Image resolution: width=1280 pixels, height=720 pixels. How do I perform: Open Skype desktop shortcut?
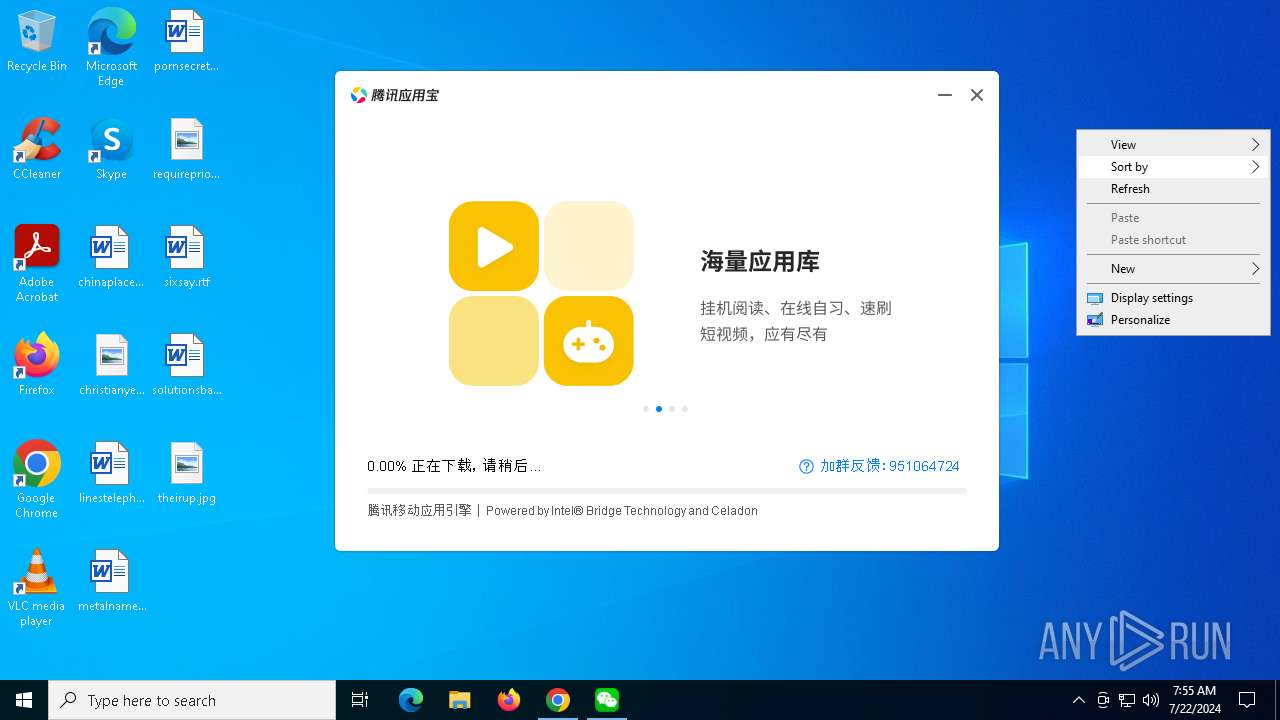click(x=111, y=149)
